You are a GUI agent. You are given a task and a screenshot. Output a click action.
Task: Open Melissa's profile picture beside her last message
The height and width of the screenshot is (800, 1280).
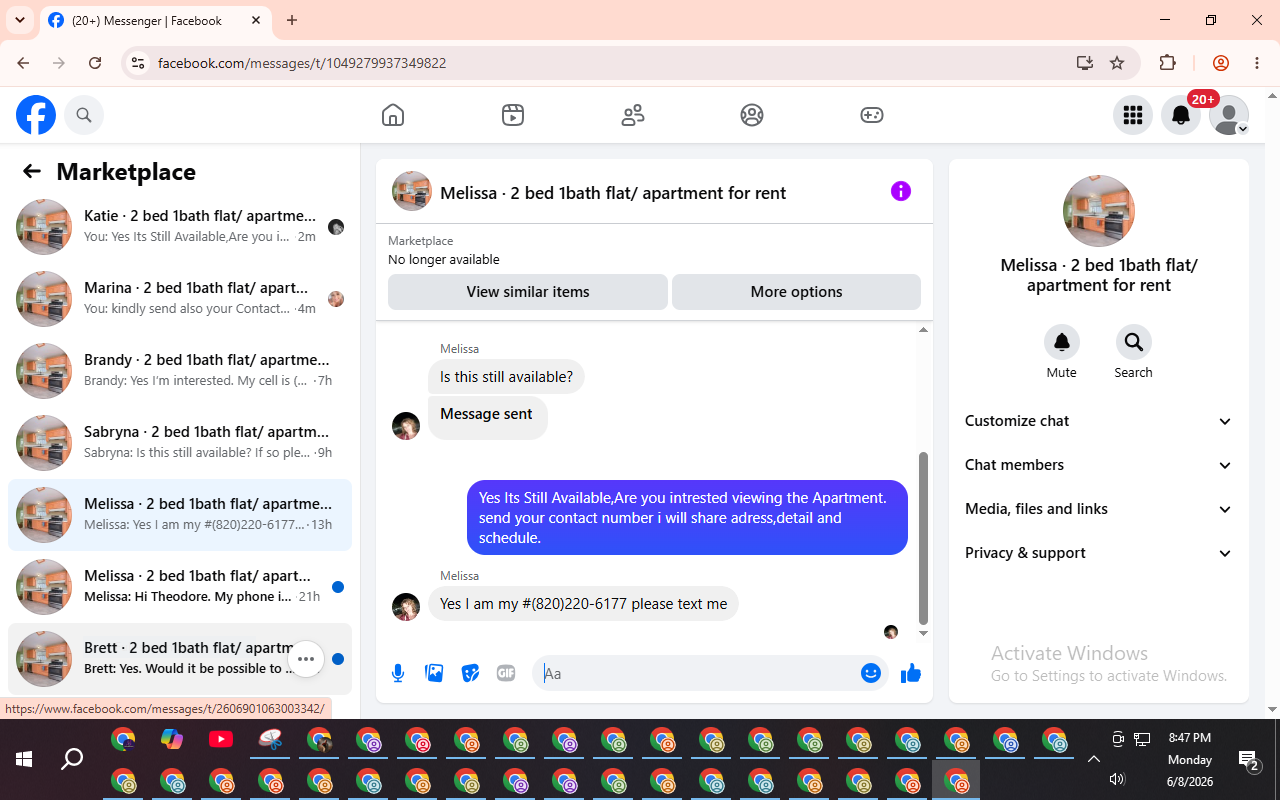(x=406, y=607)
